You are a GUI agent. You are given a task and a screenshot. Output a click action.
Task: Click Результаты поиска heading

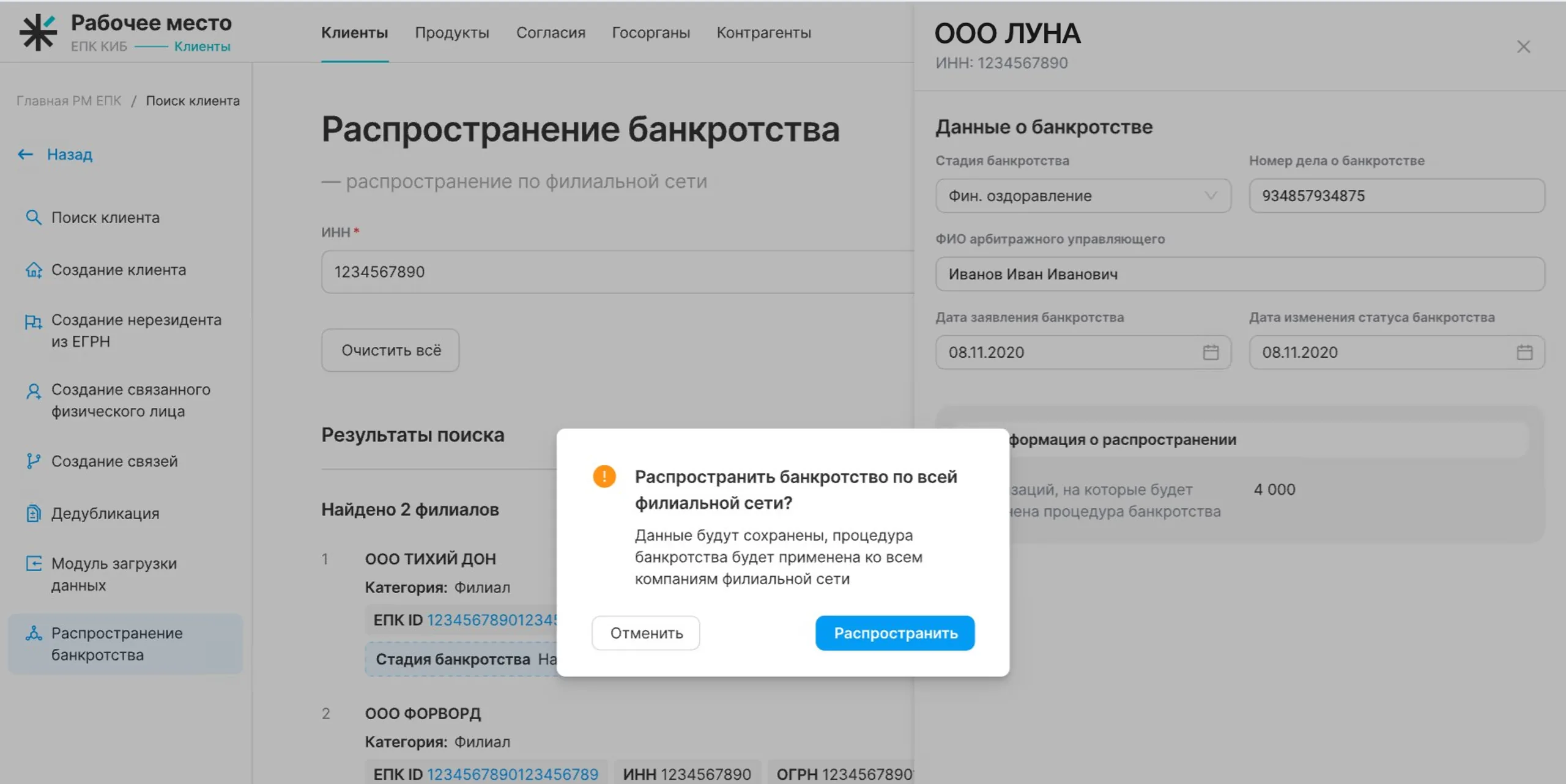pyautogui.click(x=413, y=435)
